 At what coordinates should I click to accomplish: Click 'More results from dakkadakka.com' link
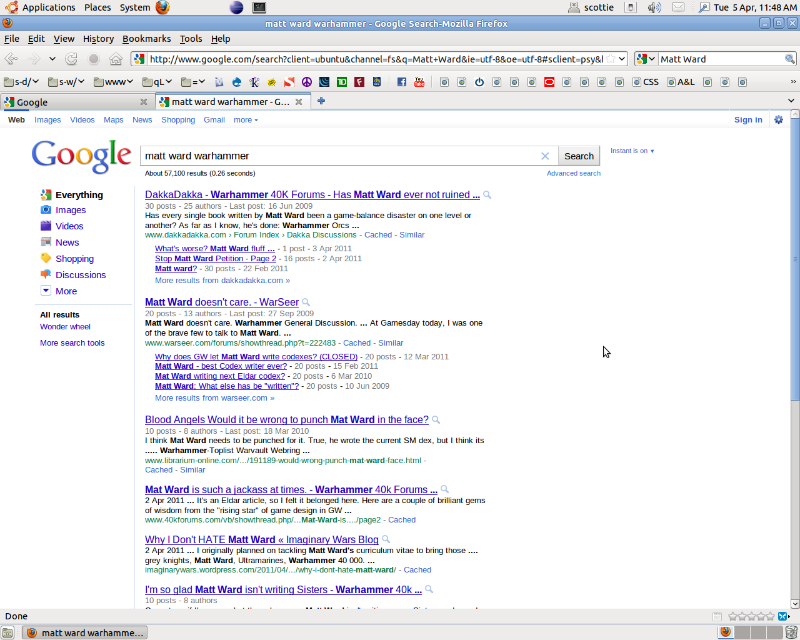(x=222, y=280)
